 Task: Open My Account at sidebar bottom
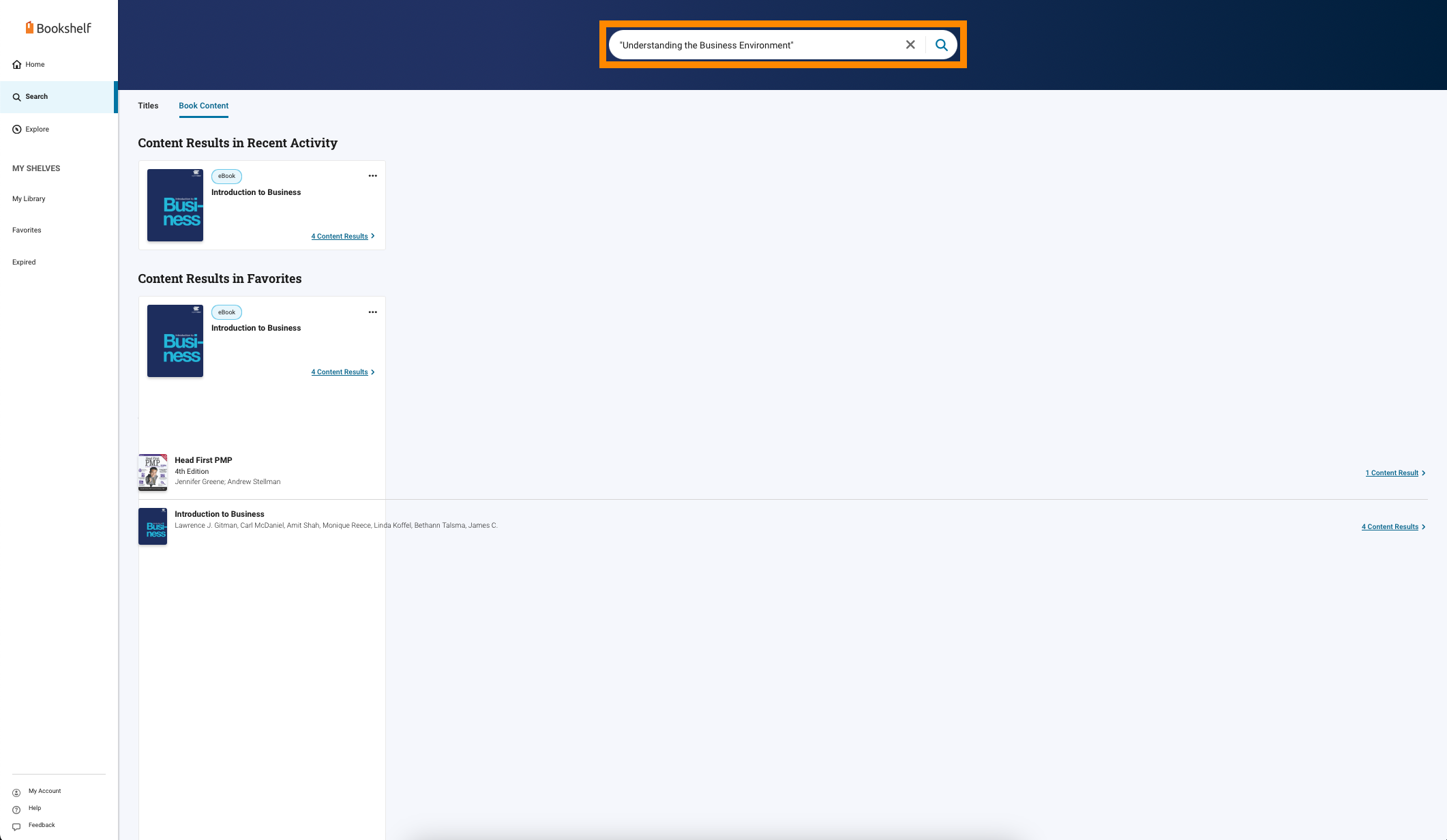coord(44,792)
